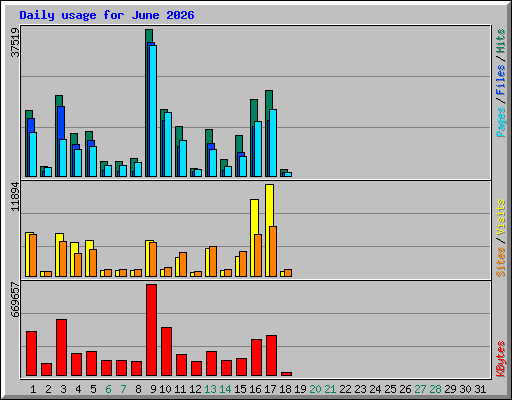This screenshot has height=400, width=512.
Task: Click the Sites legend label
Action: click(500, 262)
